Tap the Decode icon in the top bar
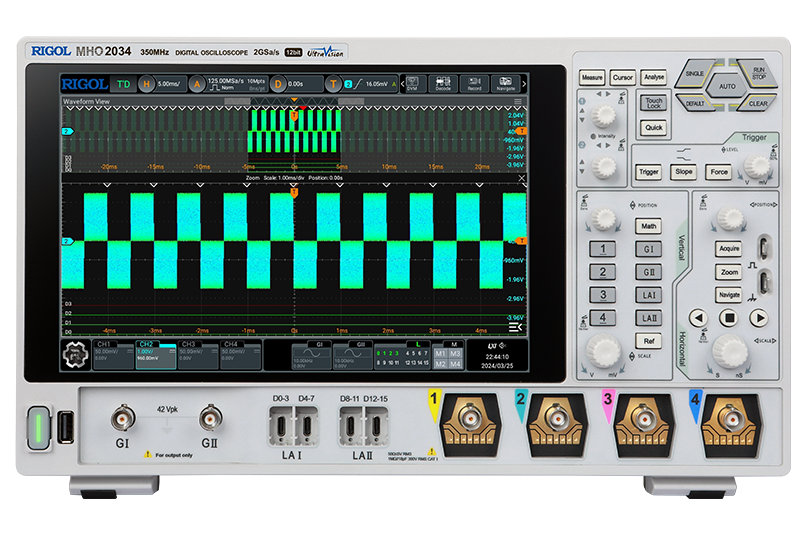 443,84
